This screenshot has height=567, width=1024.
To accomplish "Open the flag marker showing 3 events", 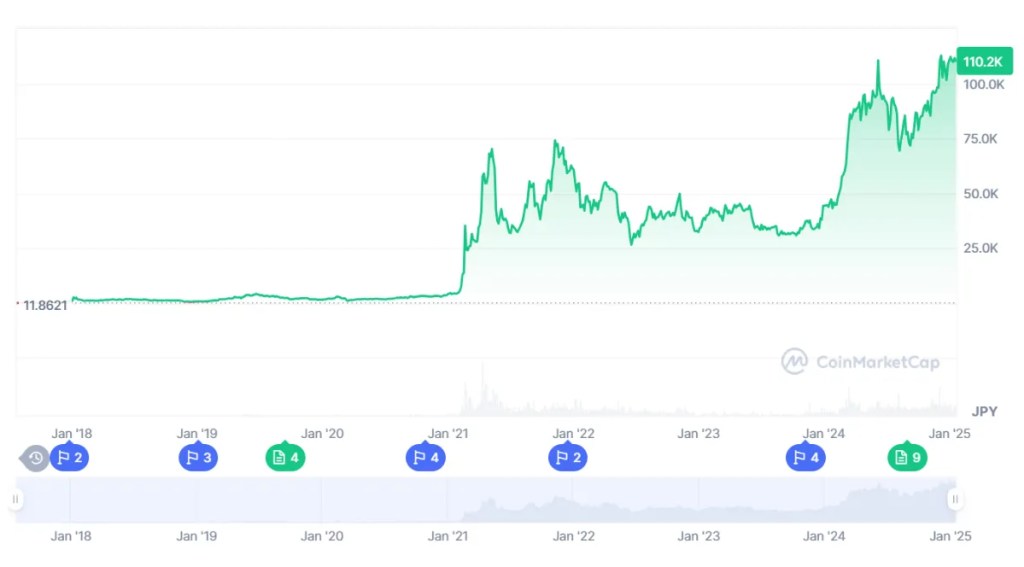I will (x=197, y=458).
